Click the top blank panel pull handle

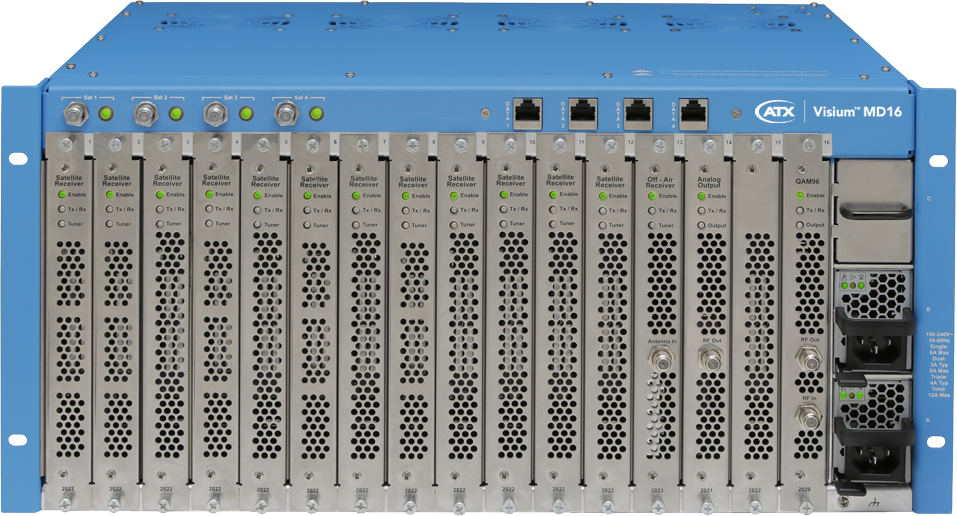pyautogui.click(x=871, y=212)
